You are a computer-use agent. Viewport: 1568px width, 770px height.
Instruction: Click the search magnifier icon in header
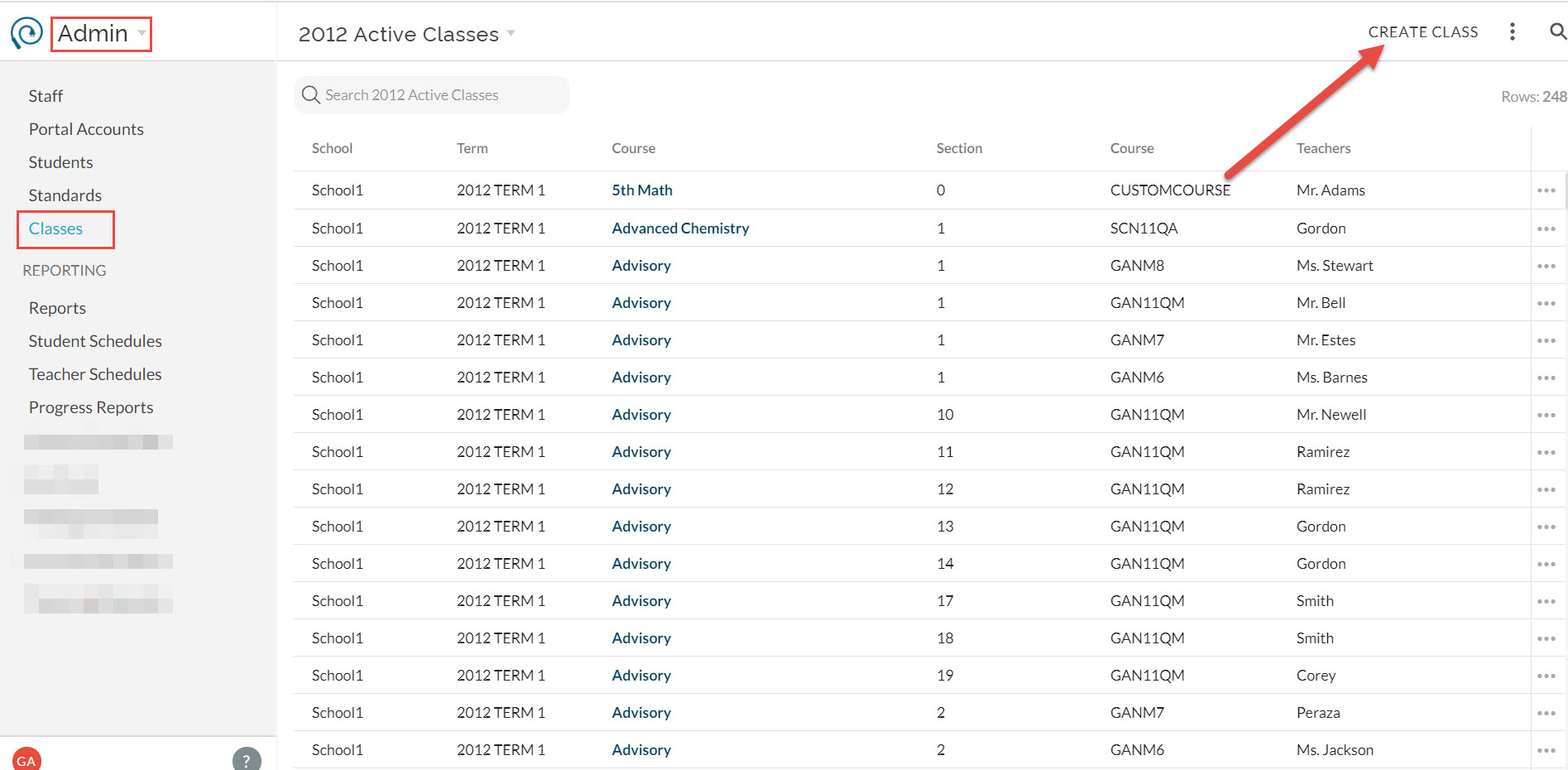tap(1557, 31)
